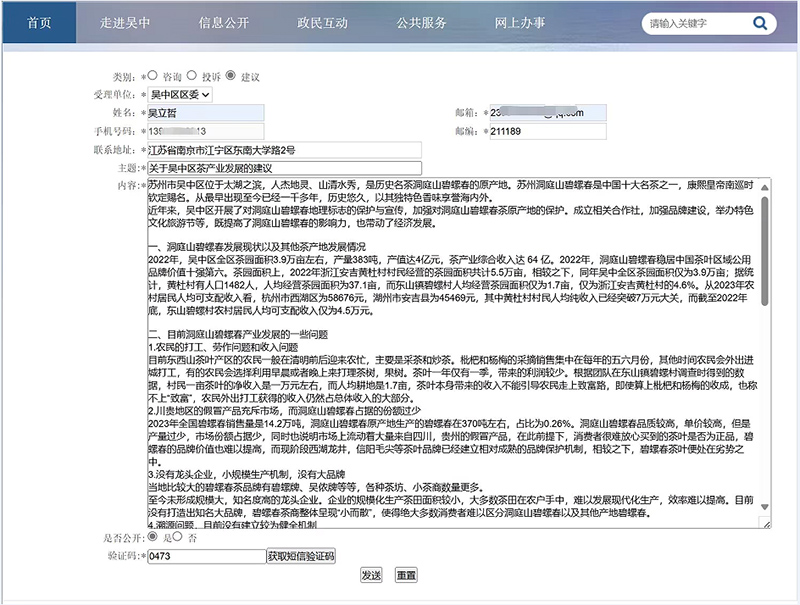Click the heading 二、目前洞庭山碧螺春产业发展的一些问题

pos(238,335)
